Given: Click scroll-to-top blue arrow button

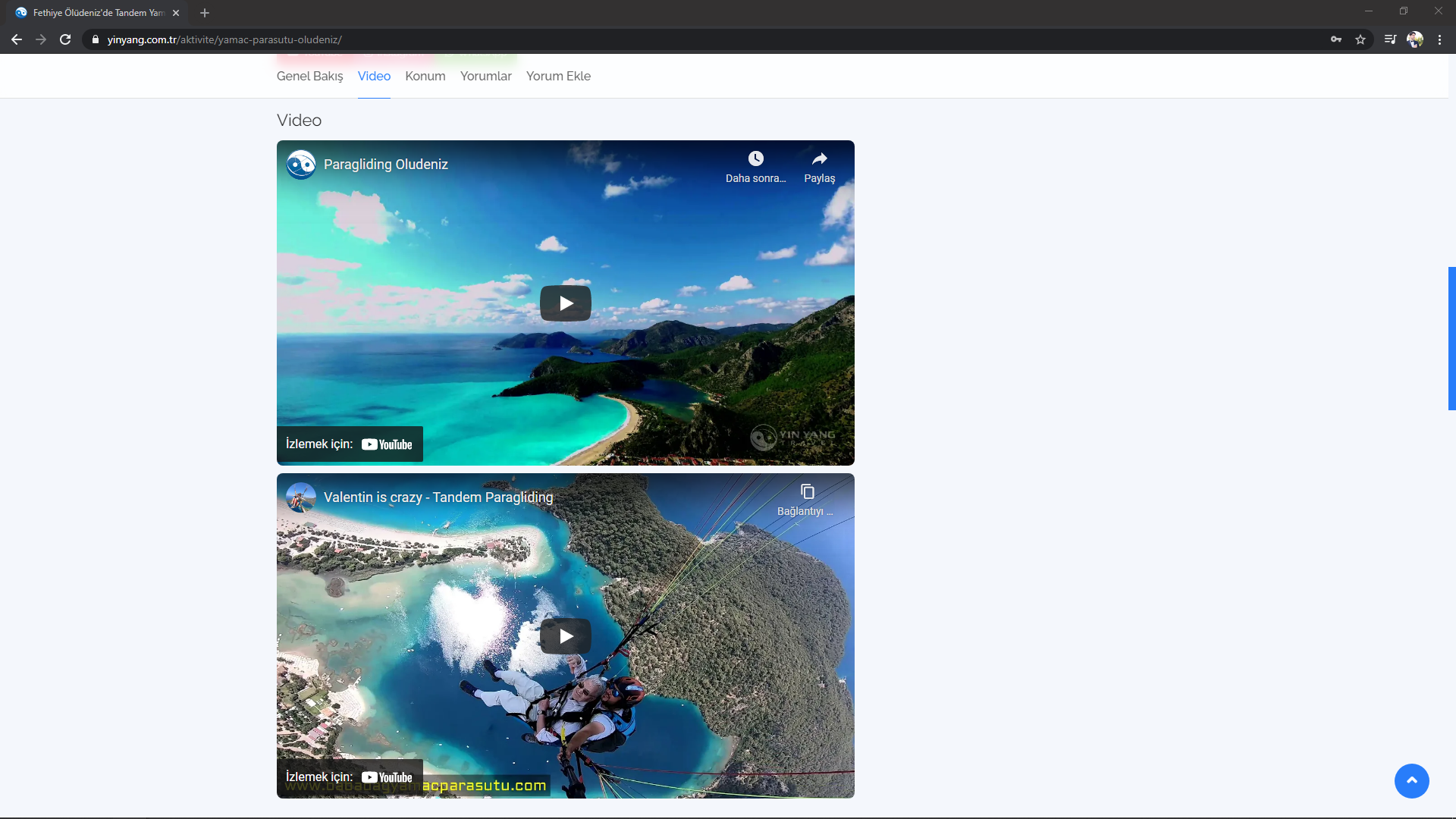Looking at the screenshot, I should point(1411,780).
